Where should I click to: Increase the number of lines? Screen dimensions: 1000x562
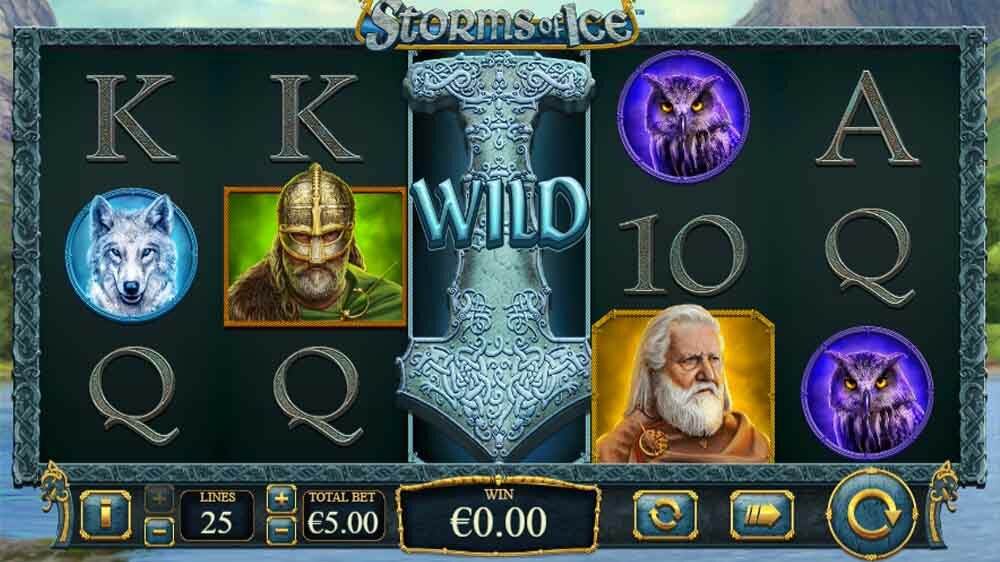(x=159, y=497)
